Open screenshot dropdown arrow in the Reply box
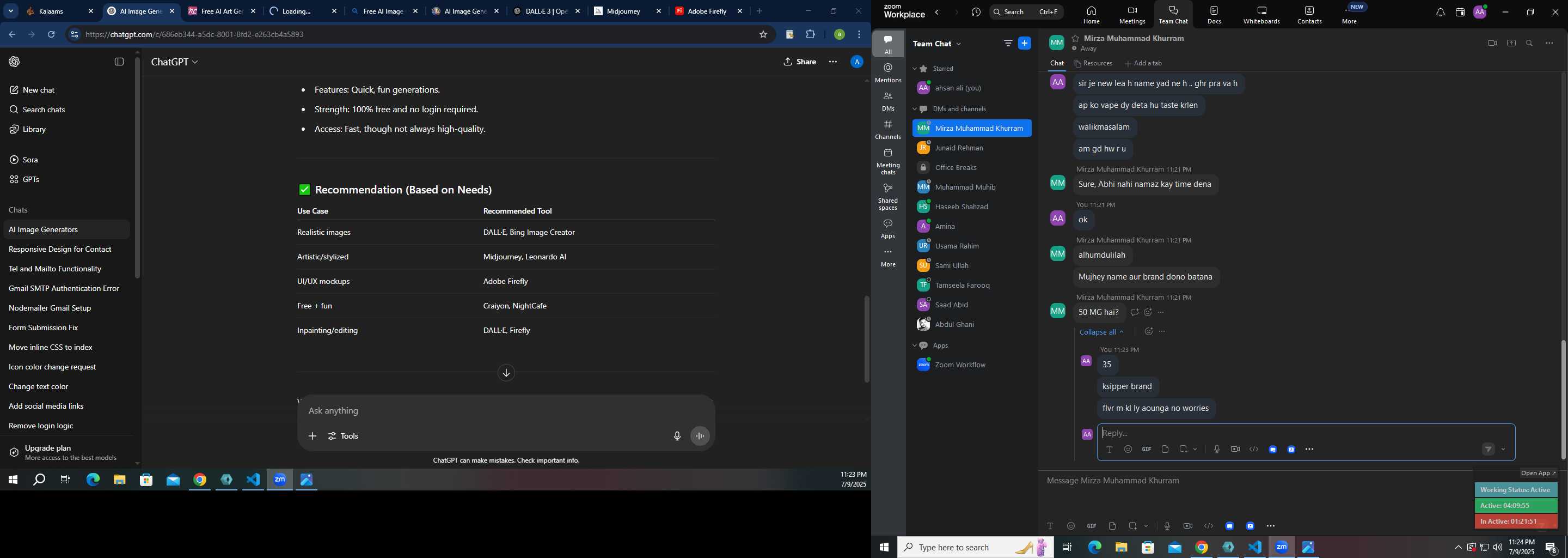This screenshot has width=1568, height=558. pyautogui.click(x=1196, y=450)
